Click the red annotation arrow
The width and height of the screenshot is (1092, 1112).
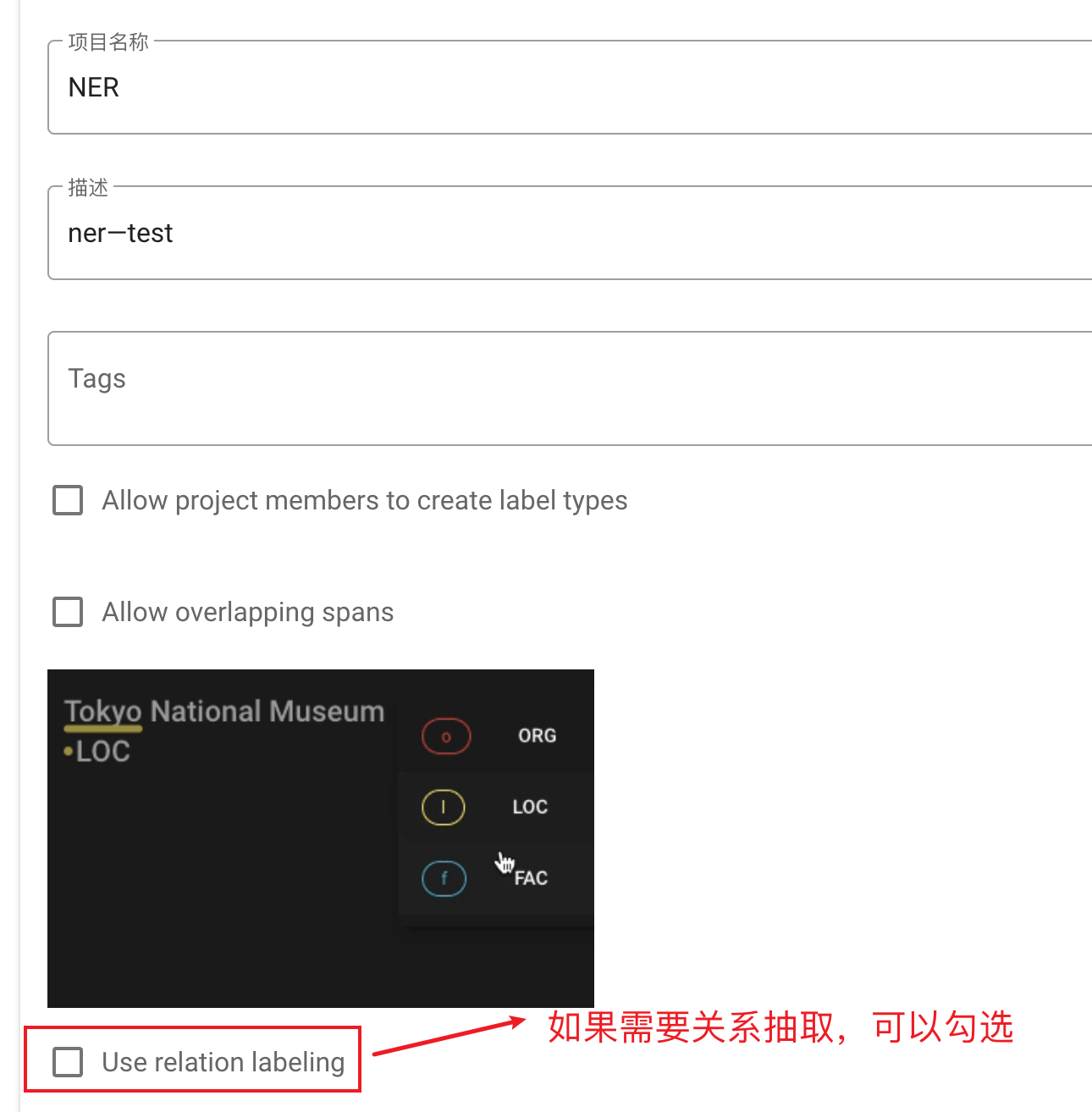click(449, 1037)
